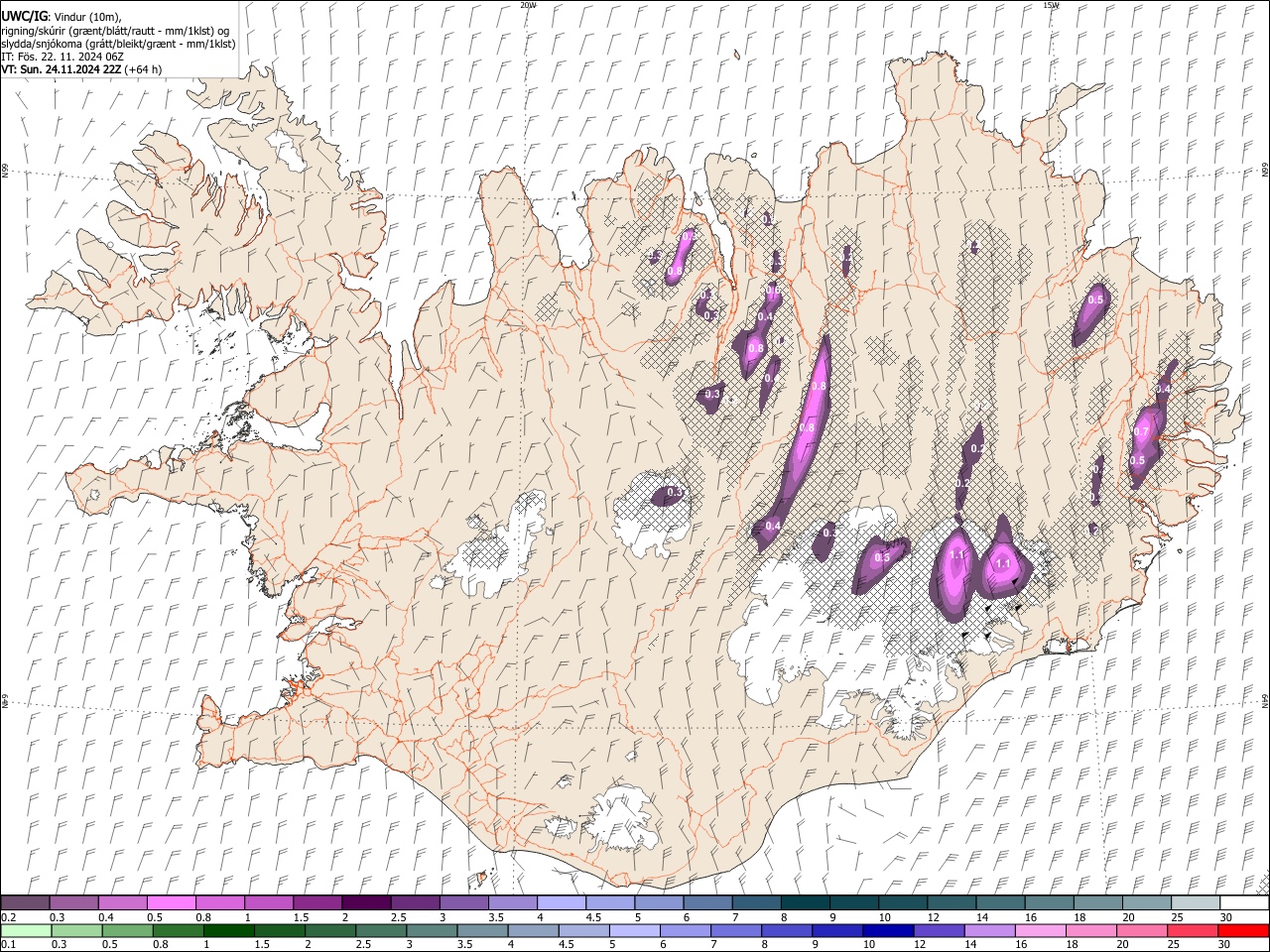
Task: Pick the light pink 16–18 swatch in bottom legend row
Action: (1041, 931)
